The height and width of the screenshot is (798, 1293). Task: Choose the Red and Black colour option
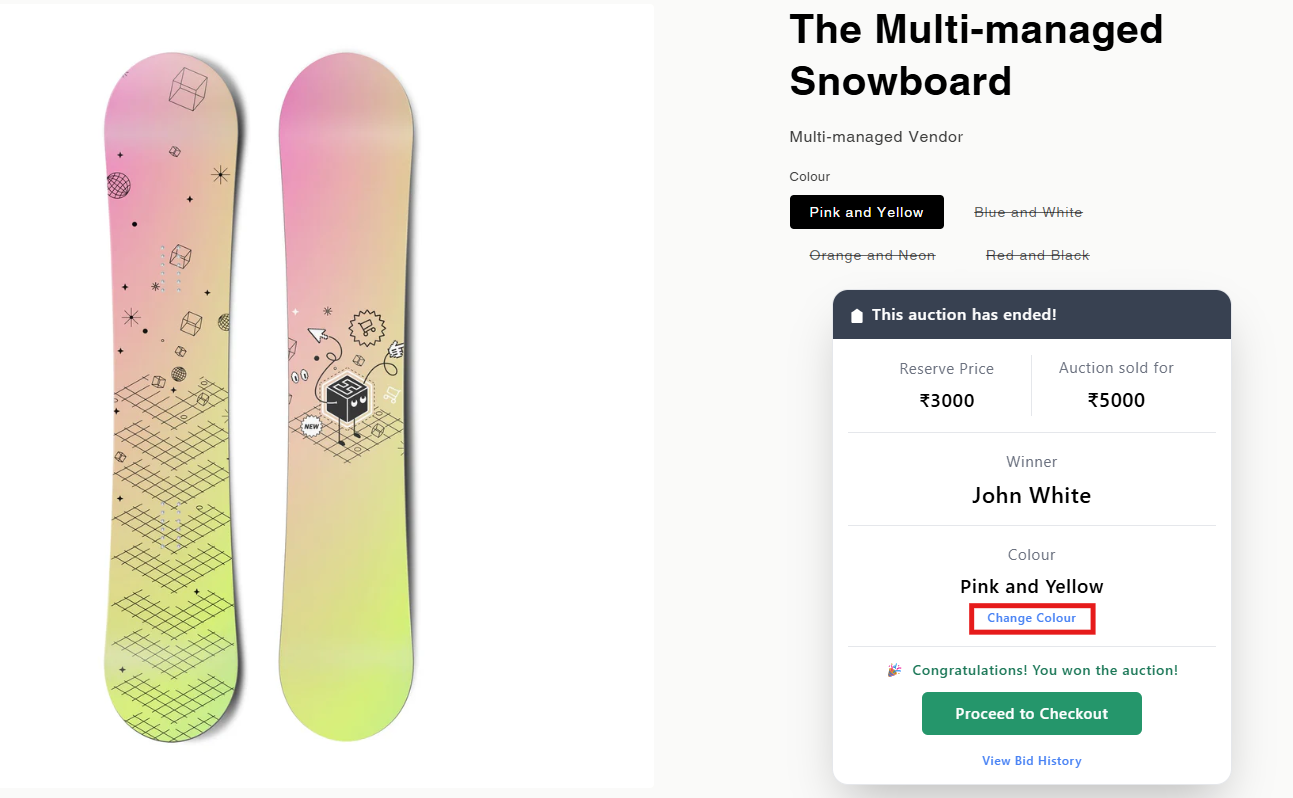pos(1038,255)
